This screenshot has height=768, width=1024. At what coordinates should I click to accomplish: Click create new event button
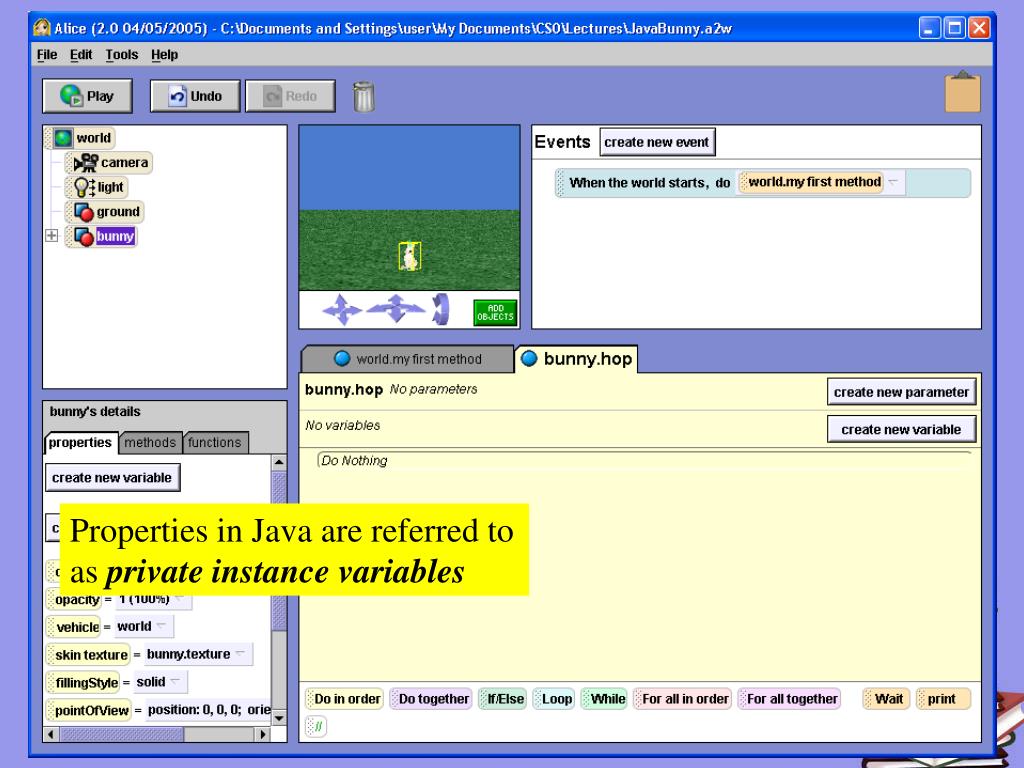tap(657, 142)
